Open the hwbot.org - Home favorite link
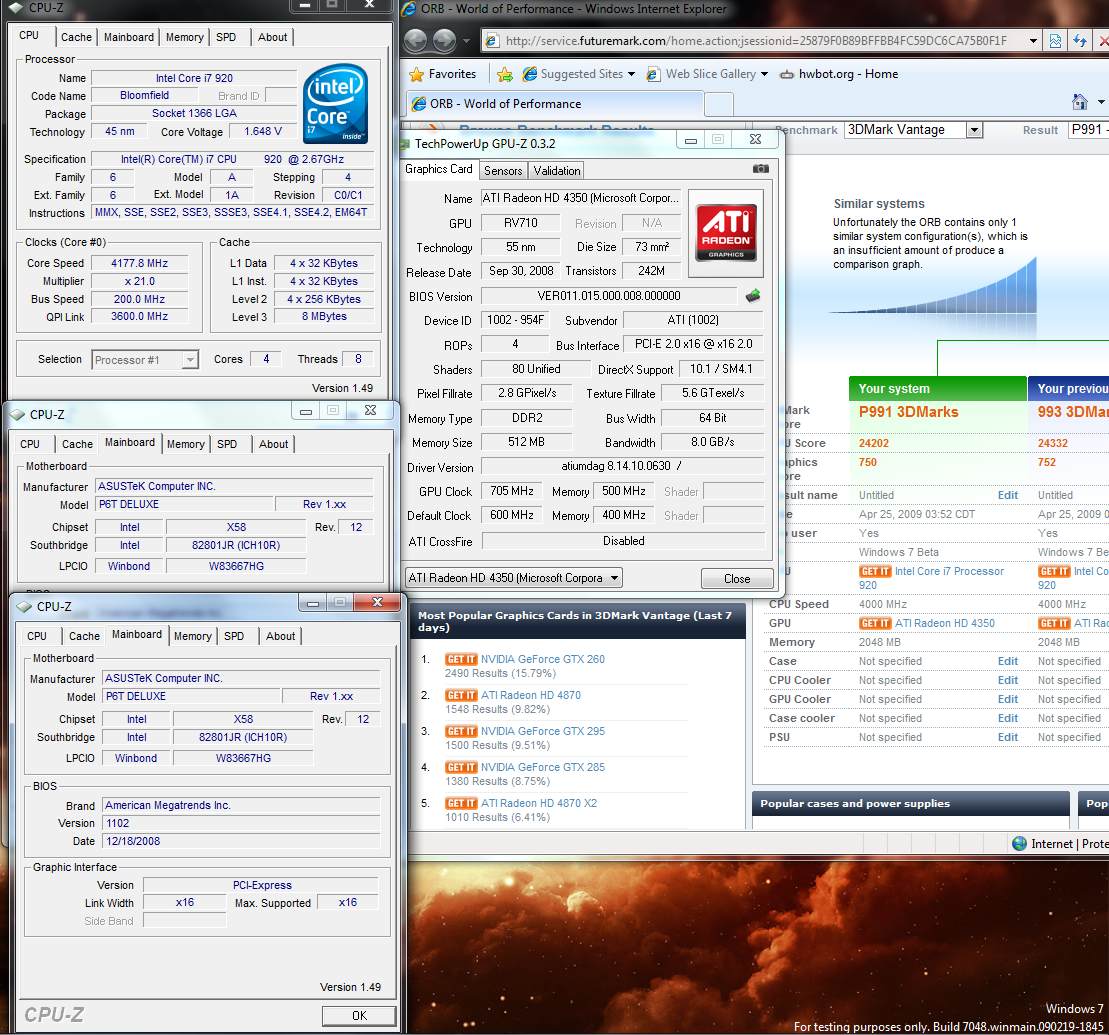1109x1035 pixels. point(840,74)
